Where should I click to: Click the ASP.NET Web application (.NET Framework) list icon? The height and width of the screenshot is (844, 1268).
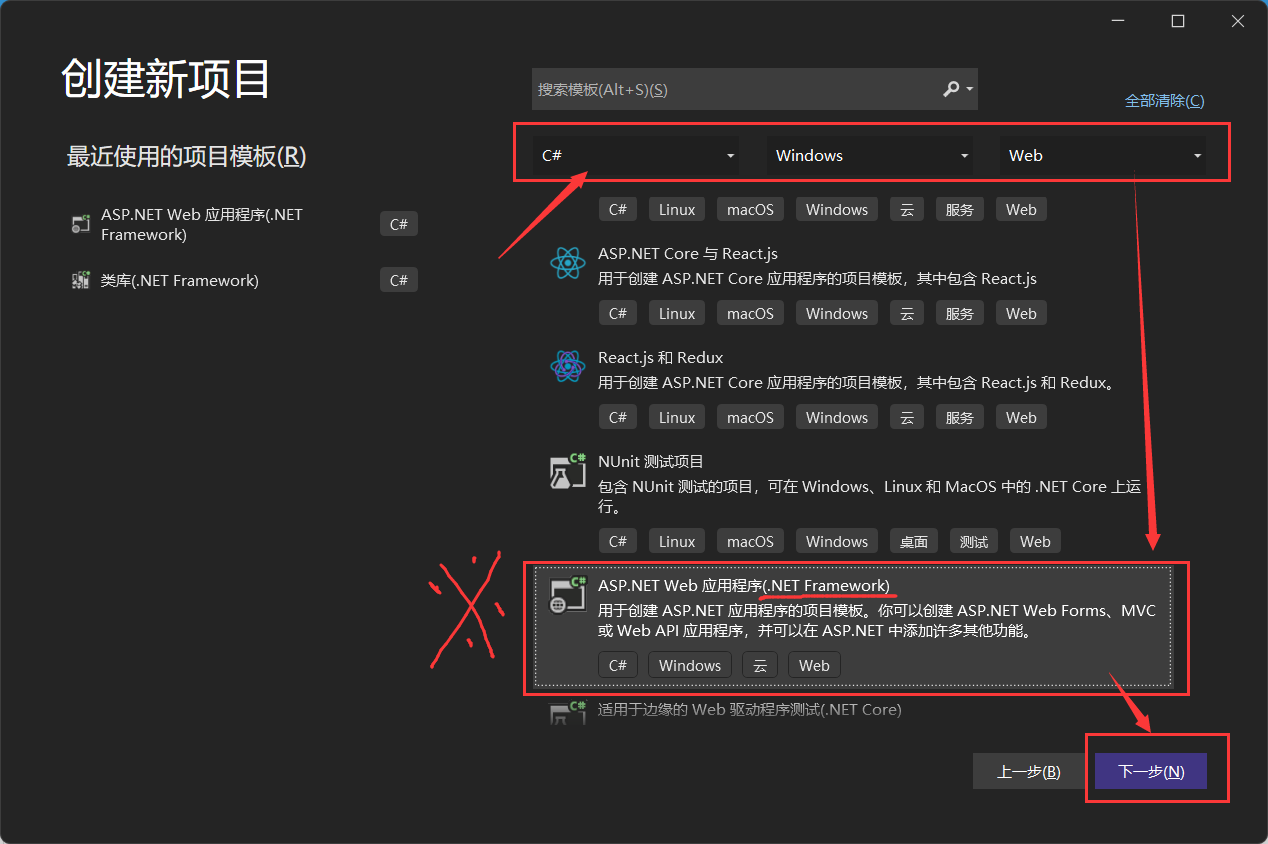click(567, 594)
